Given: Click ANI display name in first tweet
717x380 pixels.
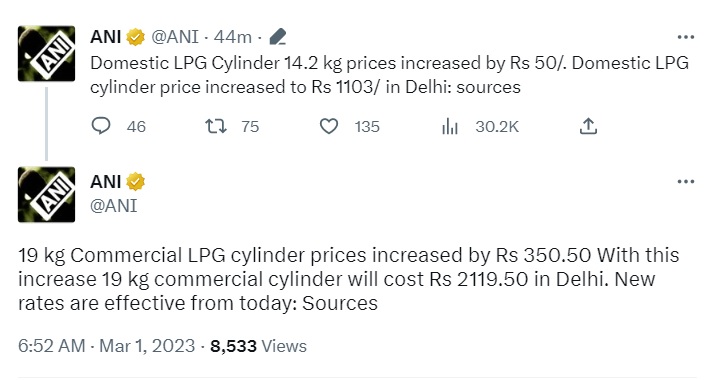Looking at the screenshot, I should [106, 37].
